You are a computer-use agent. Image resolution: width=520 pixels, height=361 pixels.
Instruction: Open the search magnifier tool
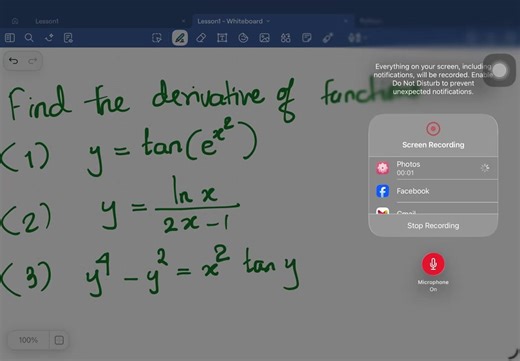tap(29, 38)
